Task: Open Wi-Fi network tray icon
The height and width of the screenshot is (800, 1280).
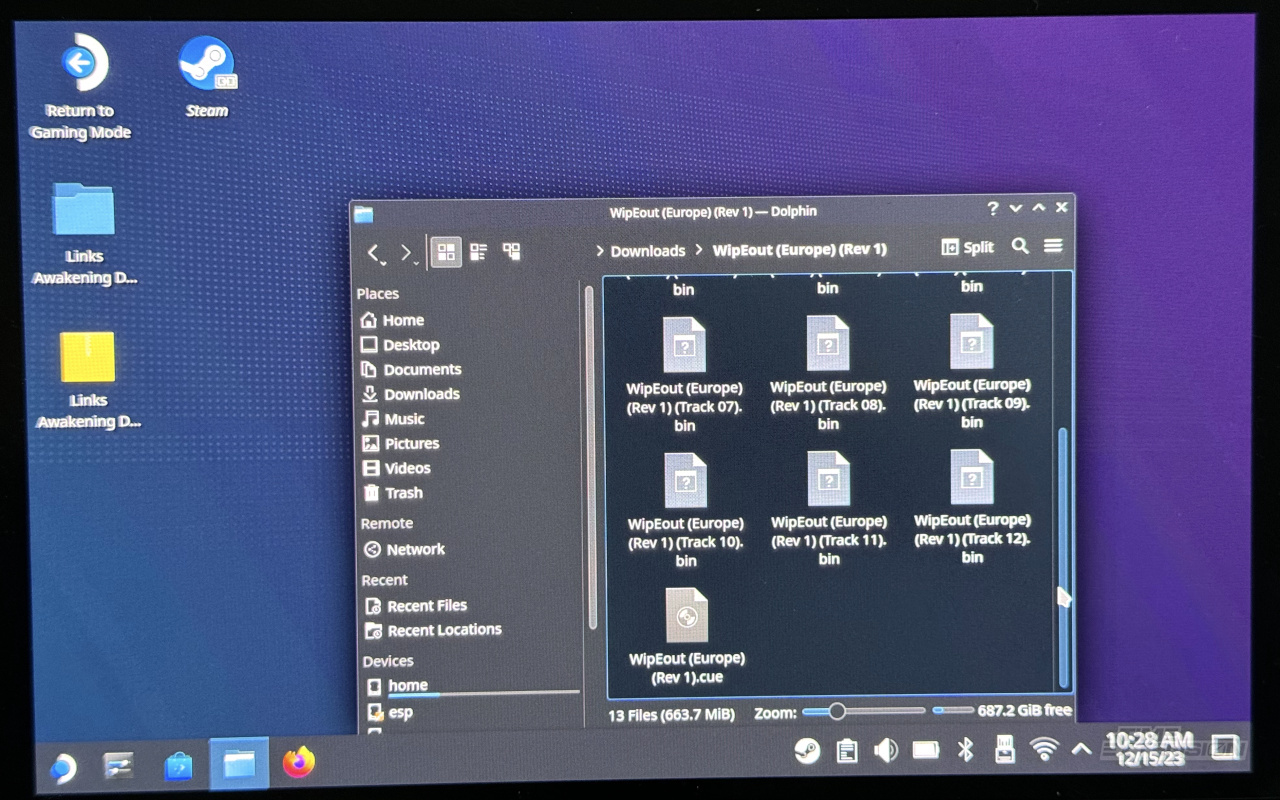Action: coord(1044,748)
